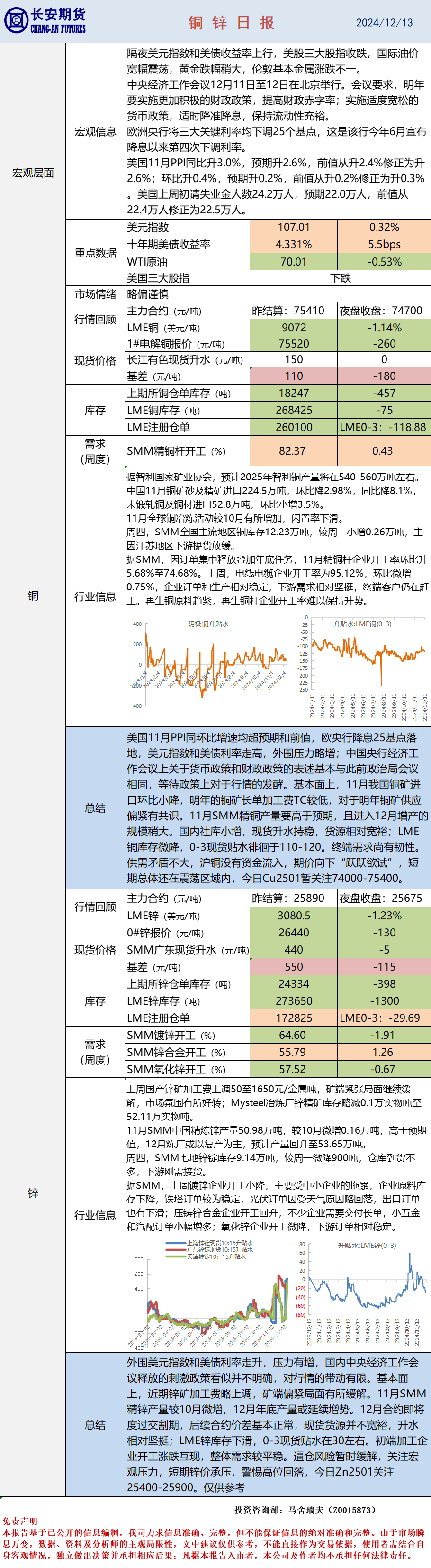Click the LME锌 change -1.23%
The height and width of the screenshot is (1568, 431).
click(x=384, y=916)
